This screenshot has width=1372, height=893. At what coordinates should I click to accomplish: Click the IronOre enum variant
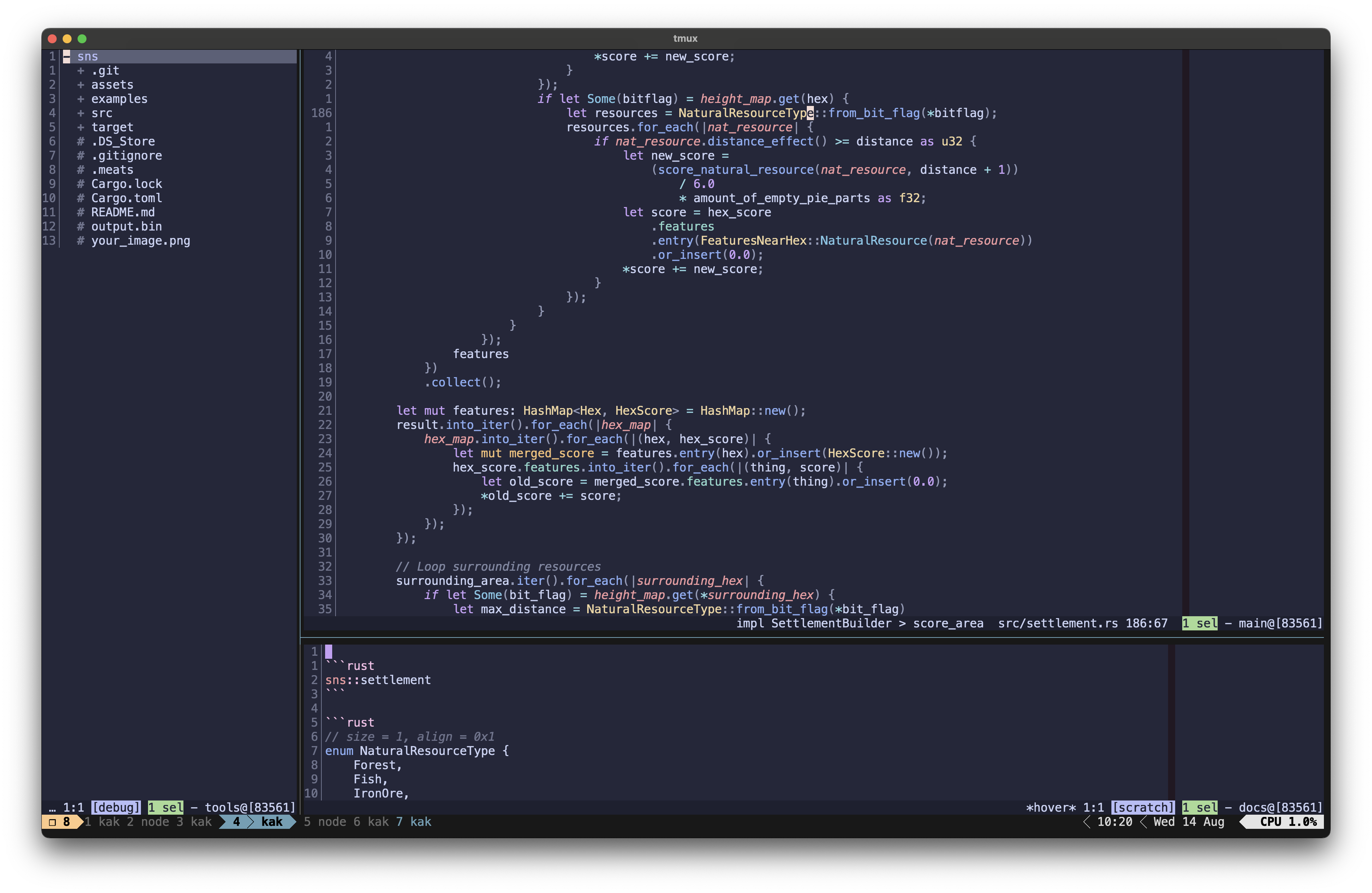point(378,793)
